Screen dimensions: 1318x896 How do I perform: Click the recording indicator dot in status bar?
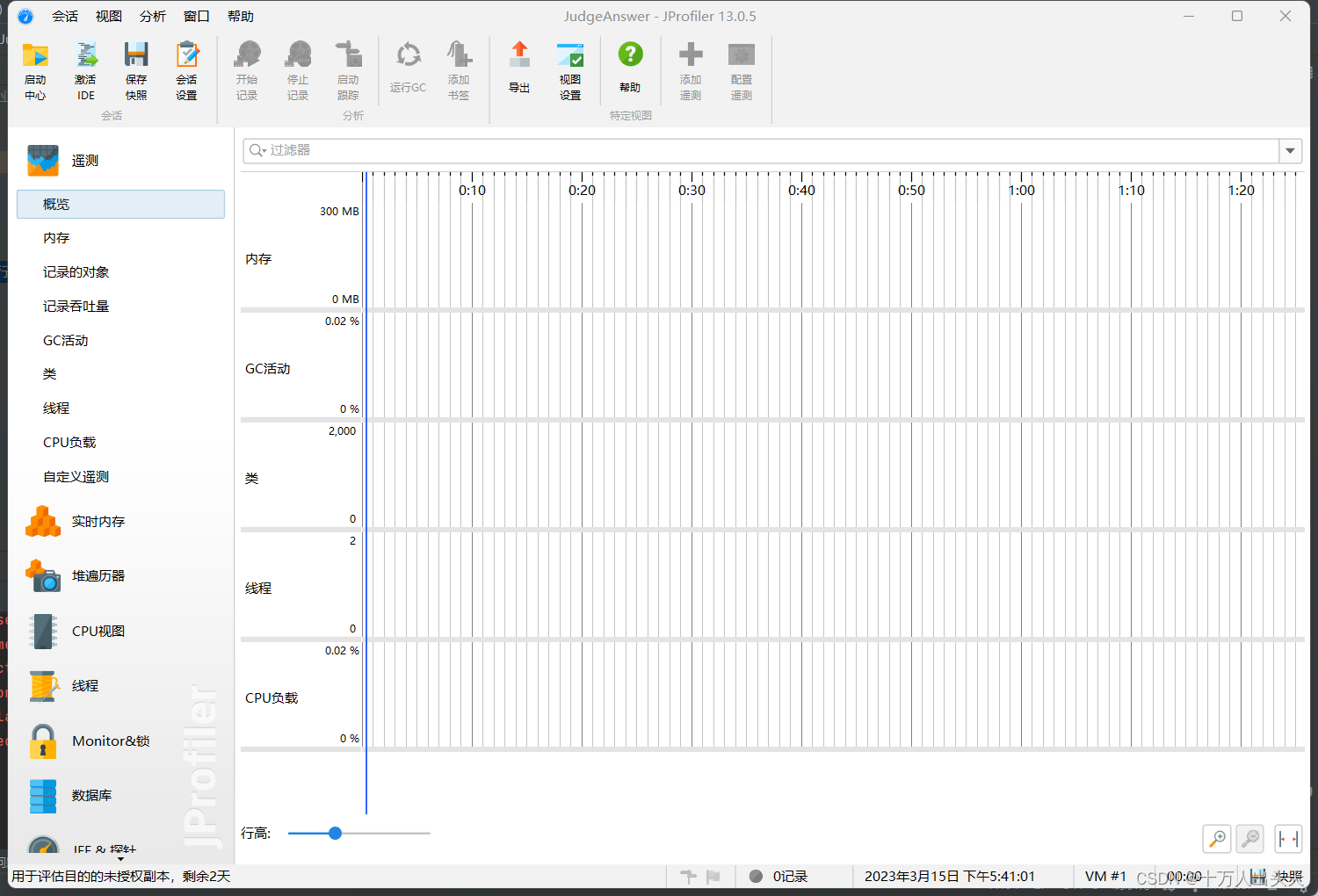[756, 876]
